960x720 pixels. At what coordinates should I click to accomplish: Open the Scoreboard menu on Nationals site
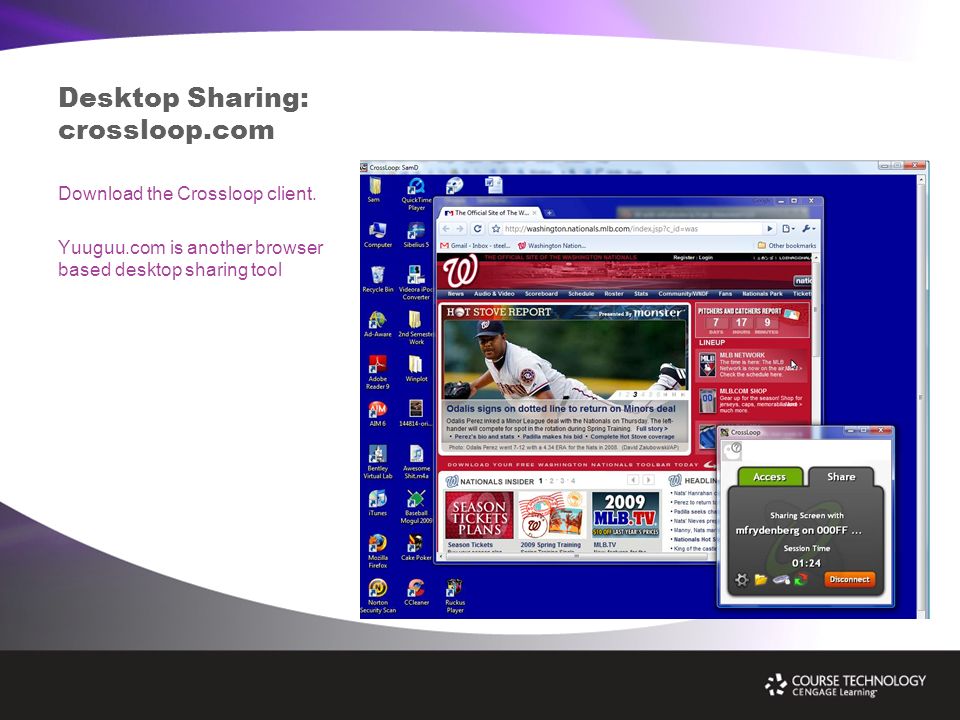click(541, 294)
